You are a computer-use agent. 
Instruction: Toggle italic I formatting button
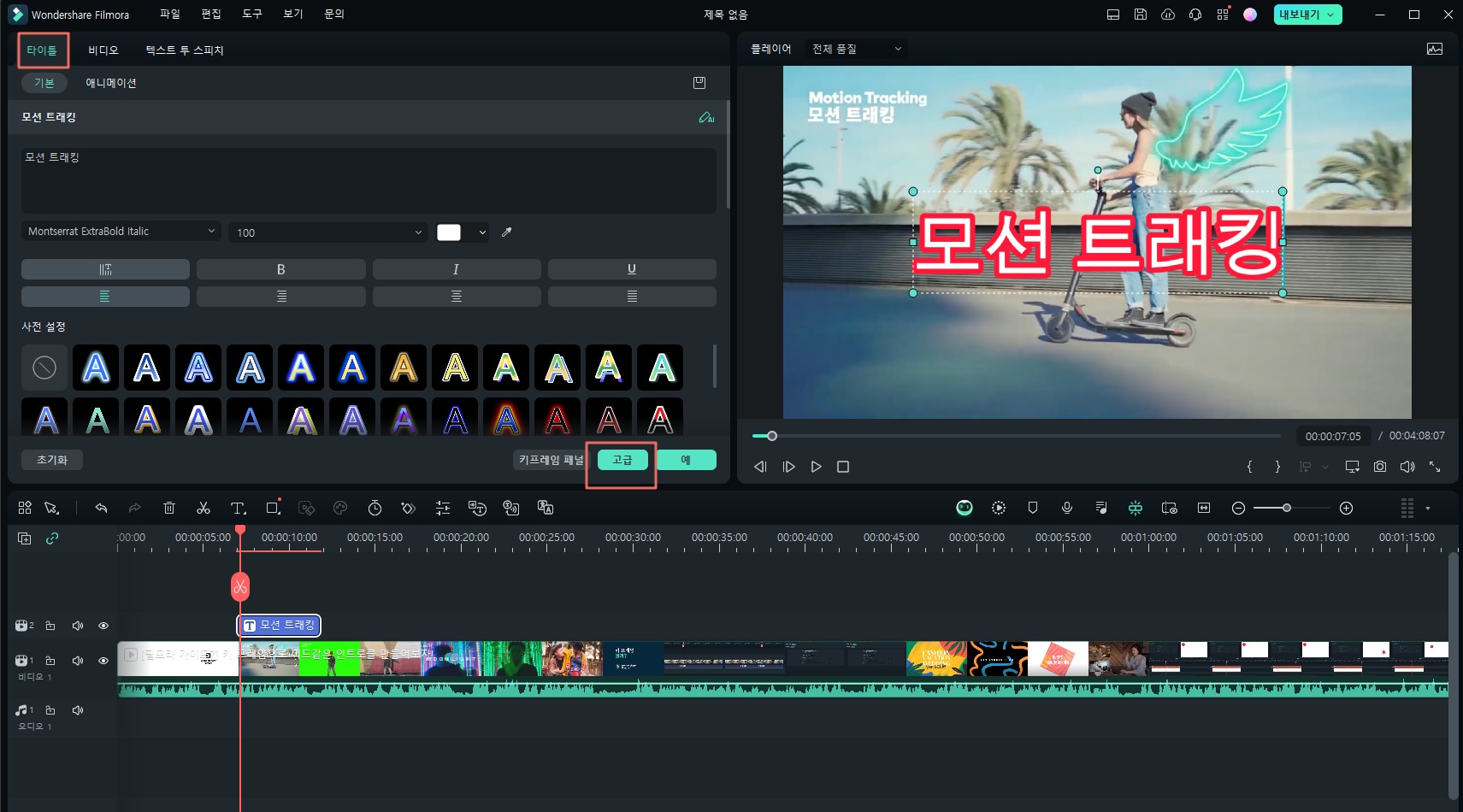coord(457,269)
